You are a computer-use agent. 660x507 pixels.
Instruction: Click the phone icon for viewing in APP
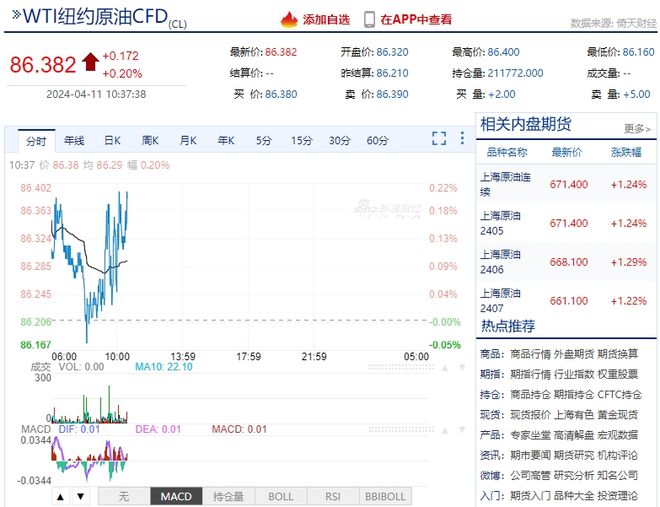[x=369, y=20]
